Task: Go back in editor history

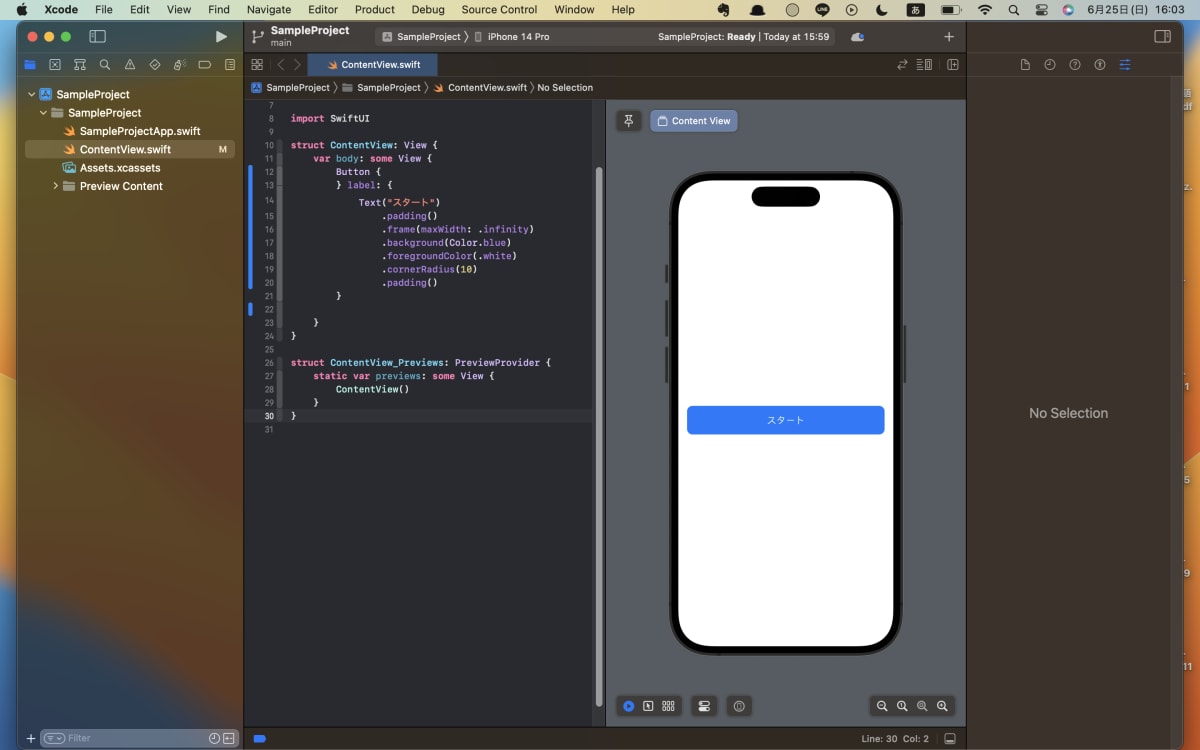Action: click(280, 64)
